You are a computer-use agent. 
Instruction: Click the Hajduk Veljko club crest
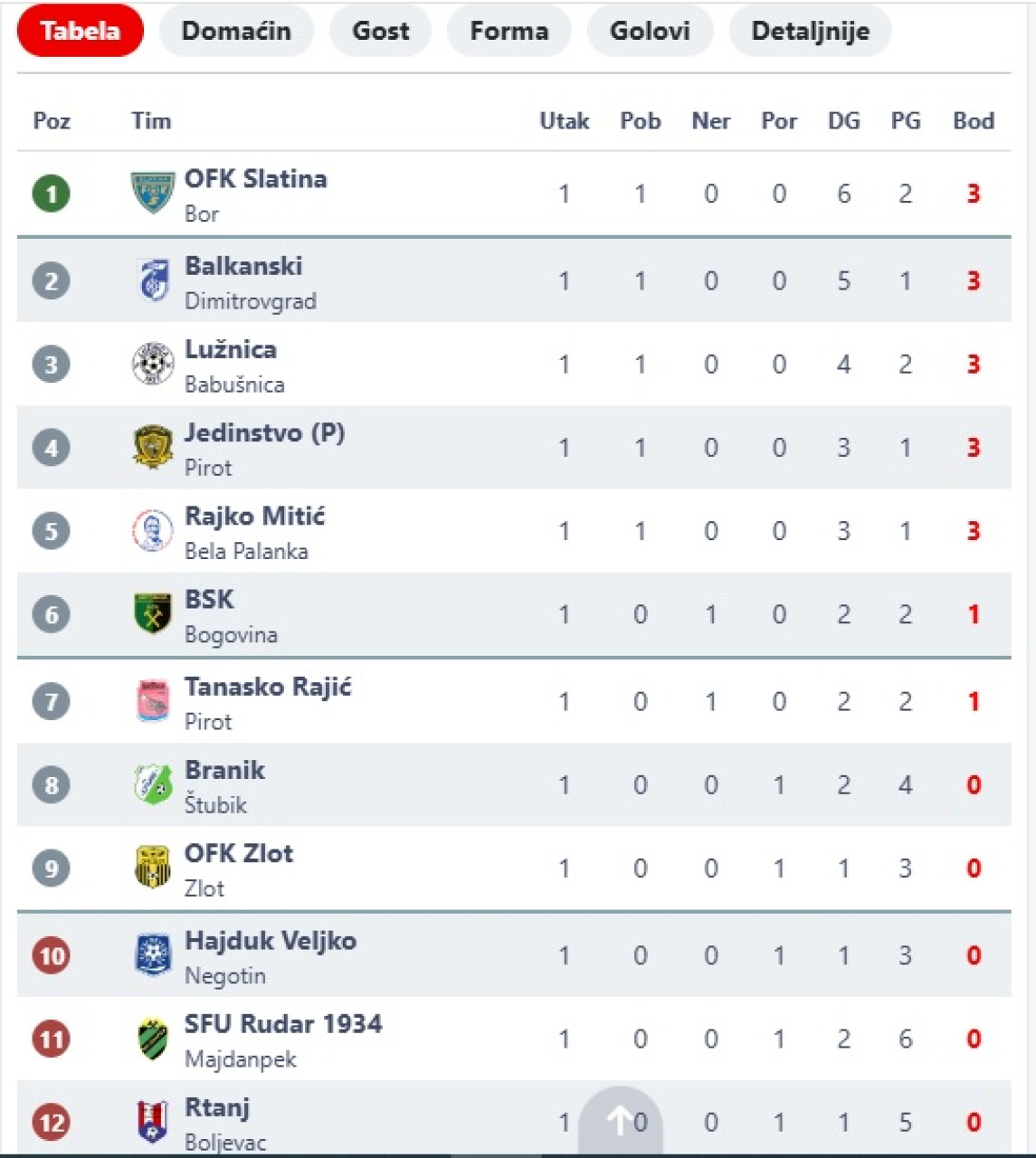(x=153, y=955)
